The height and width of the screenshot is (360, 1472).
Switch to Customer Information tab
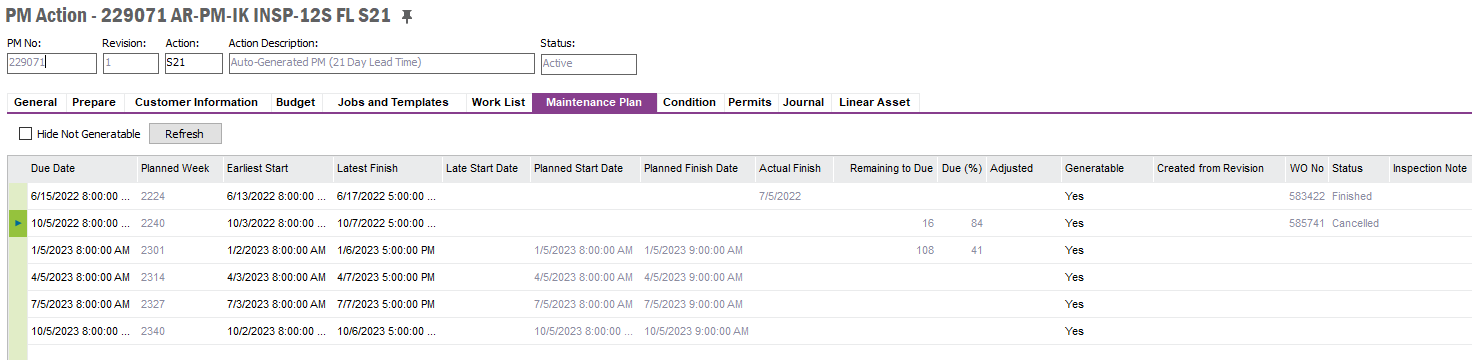[x=196, y=102]
